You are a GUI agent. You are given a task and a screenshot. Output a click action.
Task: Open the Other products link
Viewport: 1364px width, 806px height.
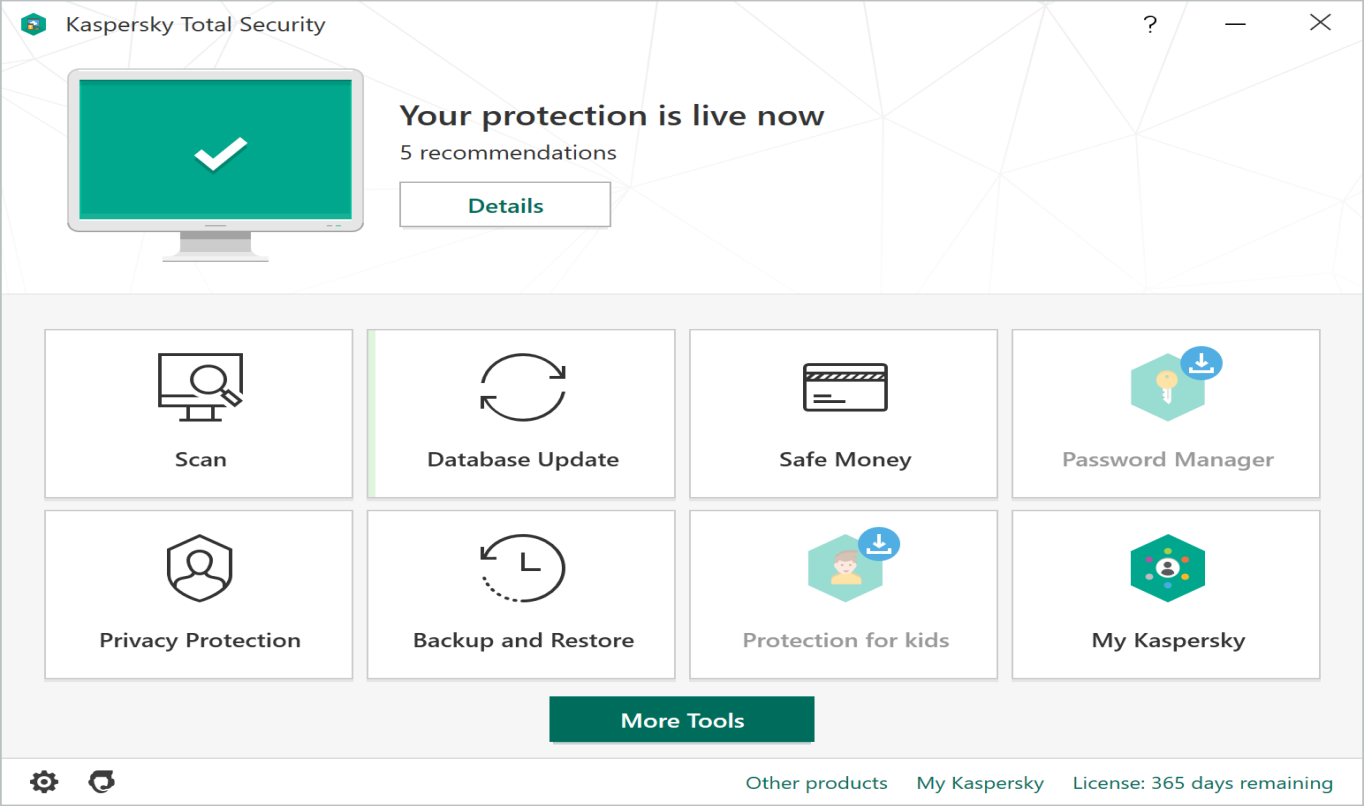coord(816,783)
